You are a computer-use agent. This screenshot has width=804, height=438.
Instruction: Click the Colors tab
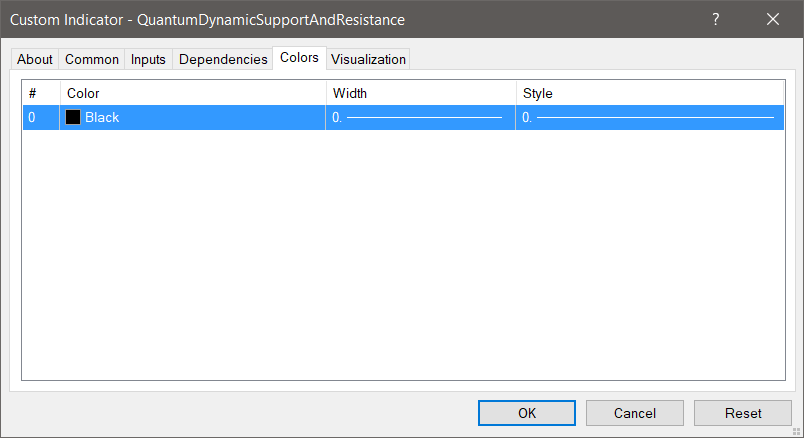point(299,58)
